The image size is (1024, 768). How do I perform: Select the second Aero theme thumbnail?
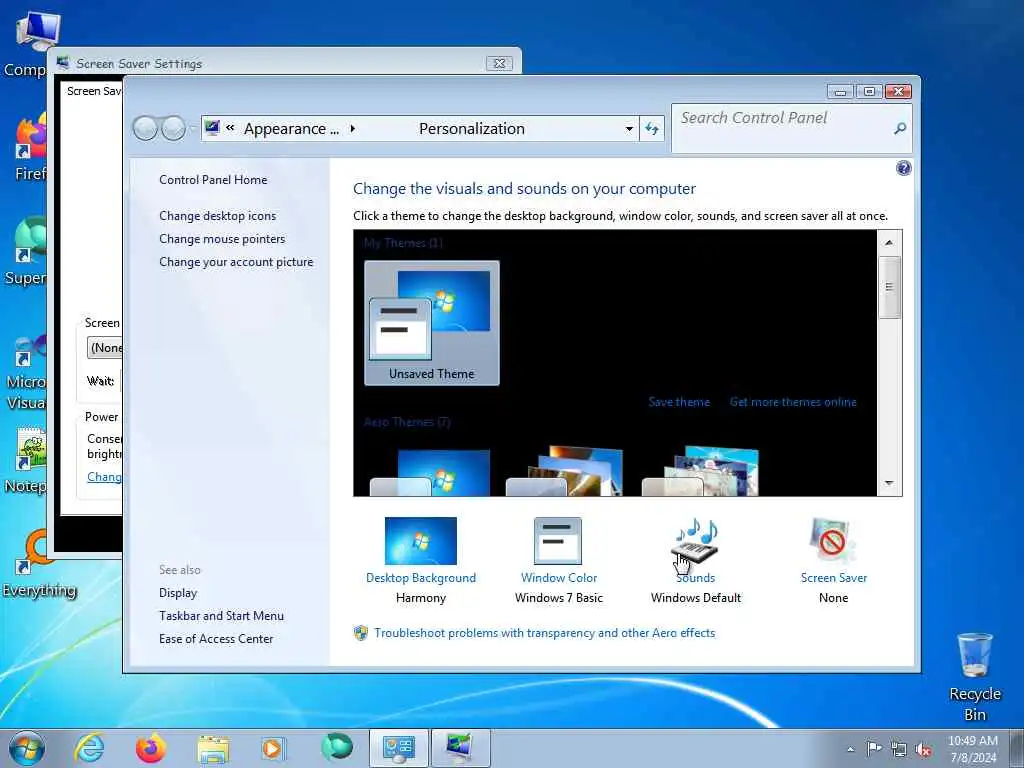coord(566,471)
